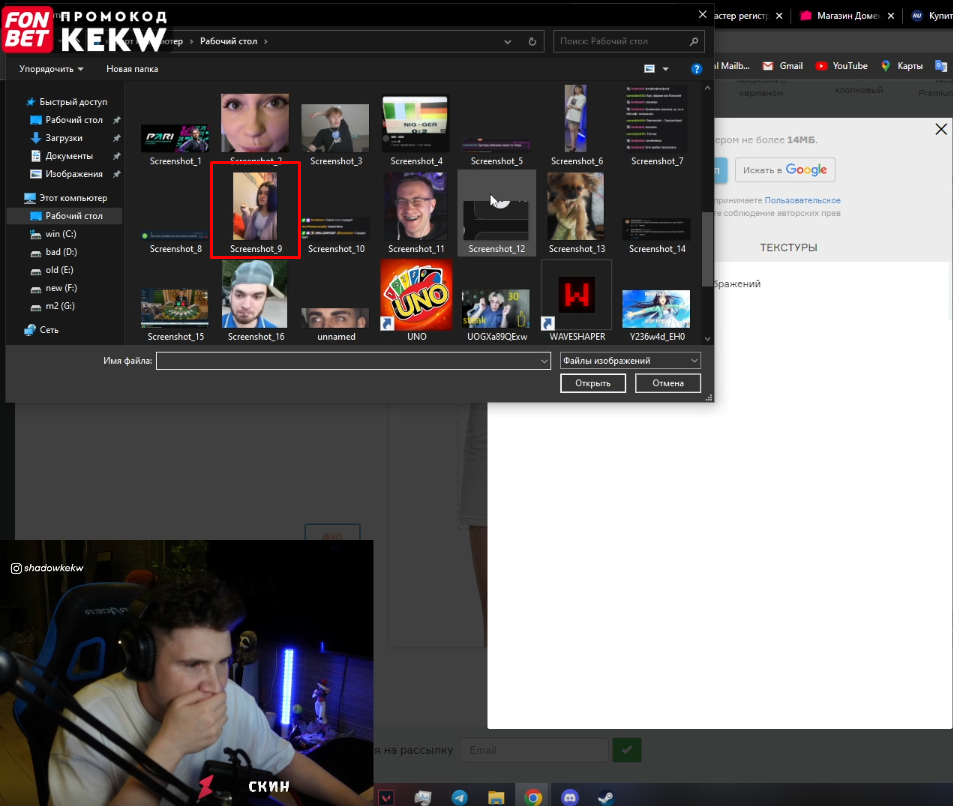Click the Отмена button

668,383
